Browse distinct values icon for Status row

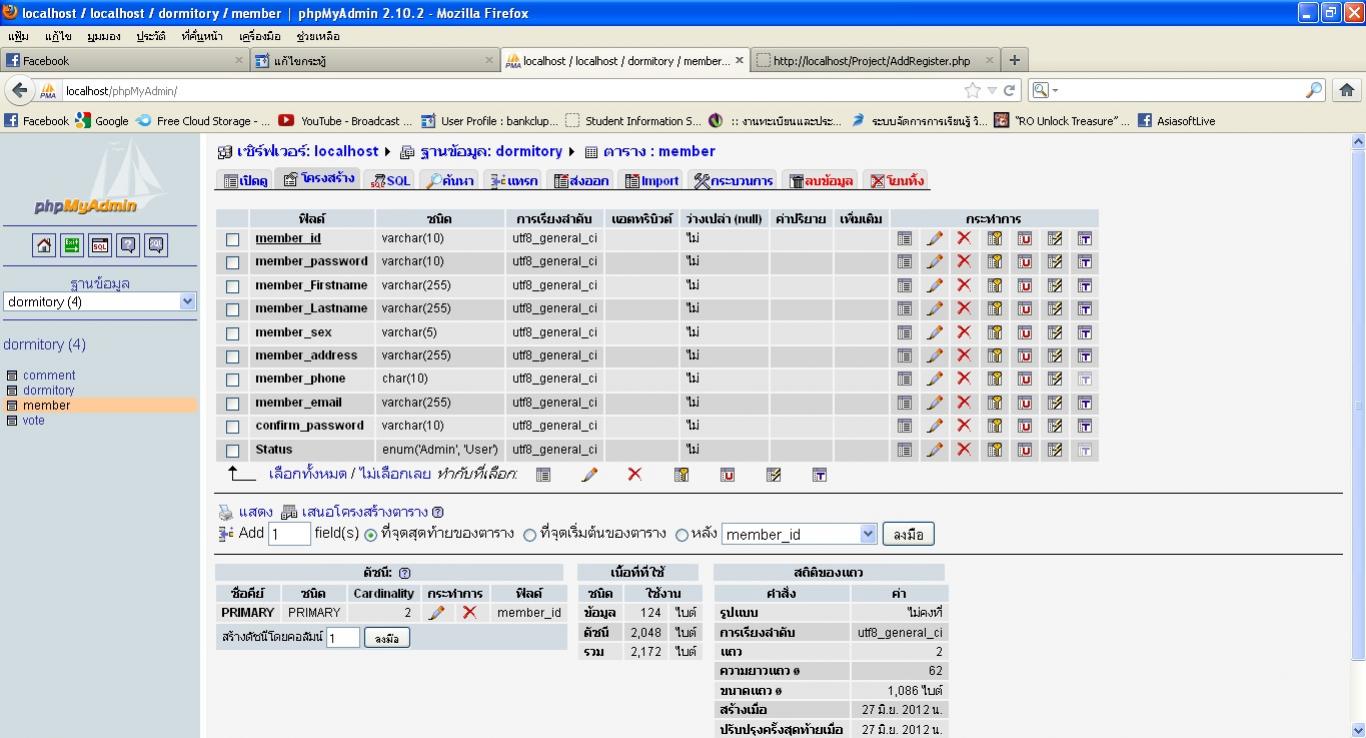tap(904, 449)
